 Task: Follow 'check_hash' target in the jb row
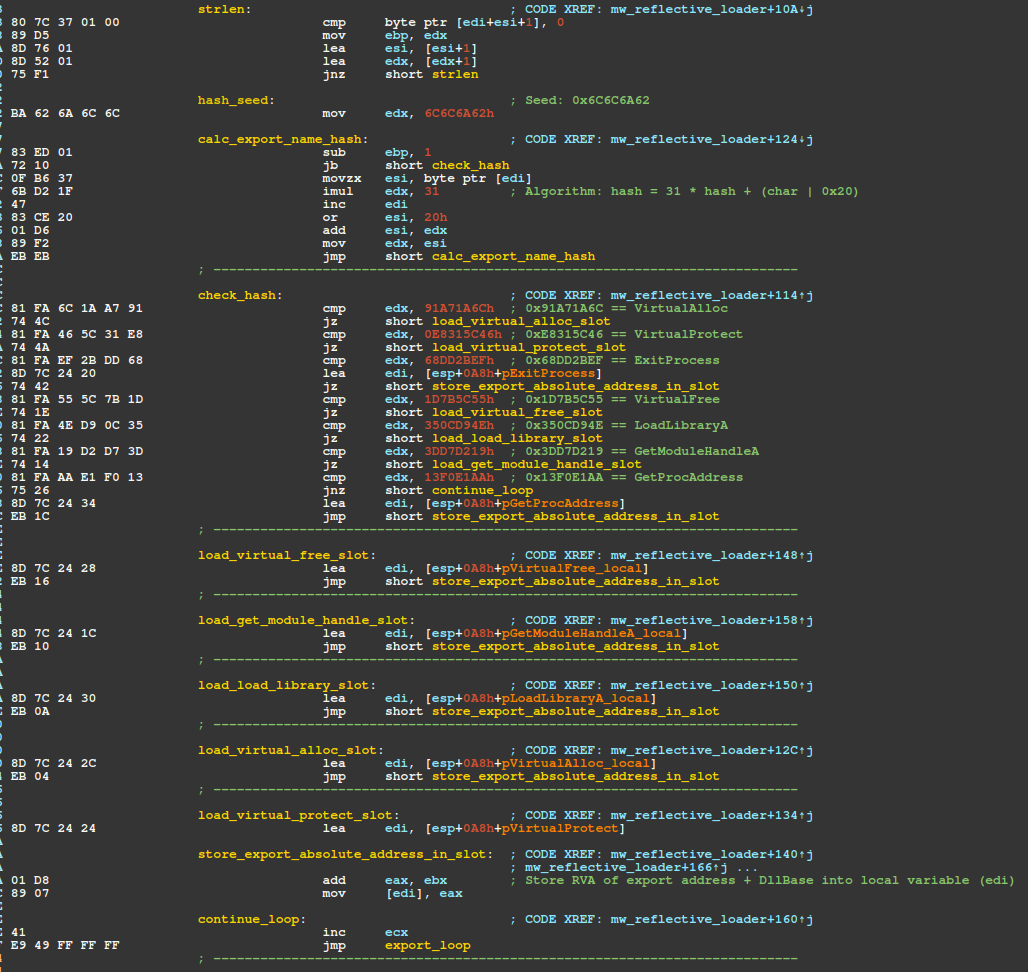[x=470, y=165]
